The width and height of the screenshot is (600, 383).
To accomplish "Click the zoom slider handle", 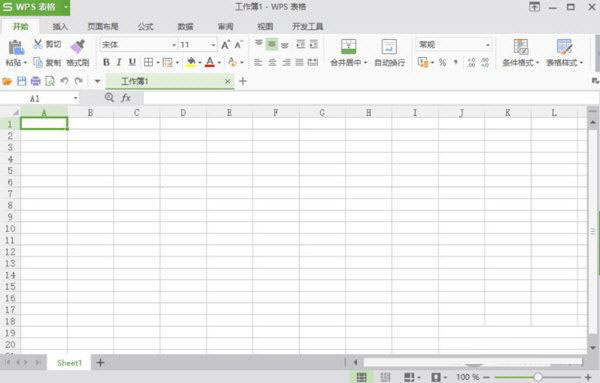I will click(x=538, y=377).
